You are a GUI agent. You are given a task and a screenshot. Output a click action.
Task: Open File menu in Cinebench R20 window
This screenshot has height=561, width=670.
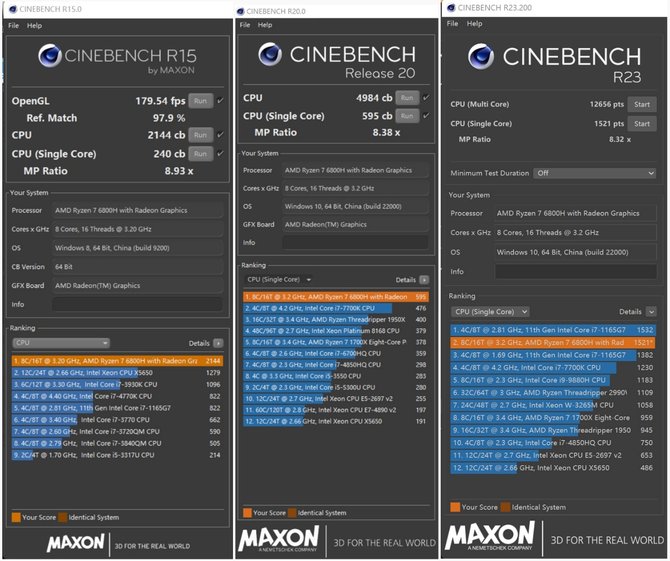(245, 25)
